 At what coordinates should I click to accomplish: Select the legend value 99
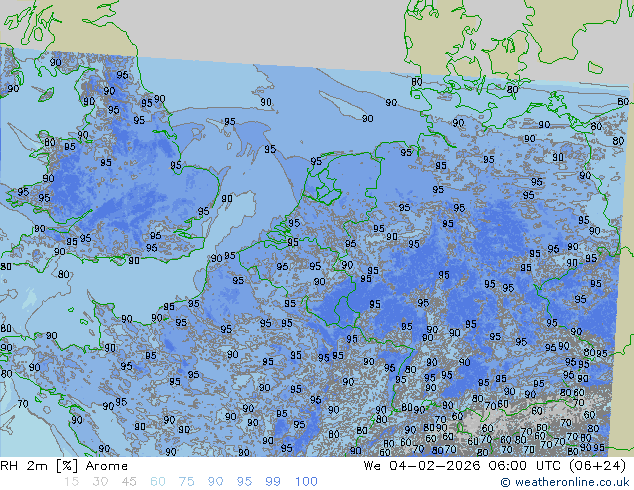click(273, 482)
